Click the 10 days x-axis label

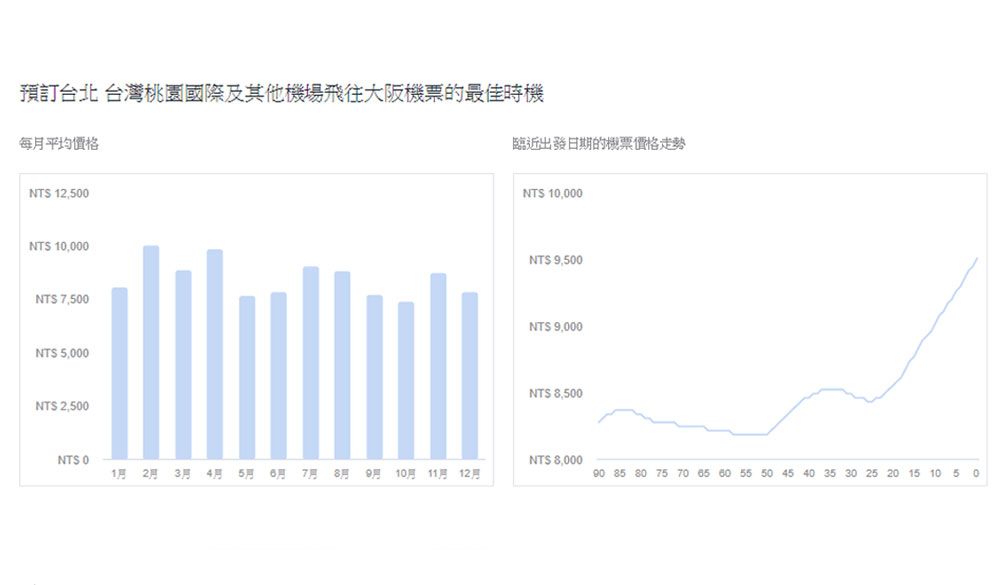pos(935,473)
